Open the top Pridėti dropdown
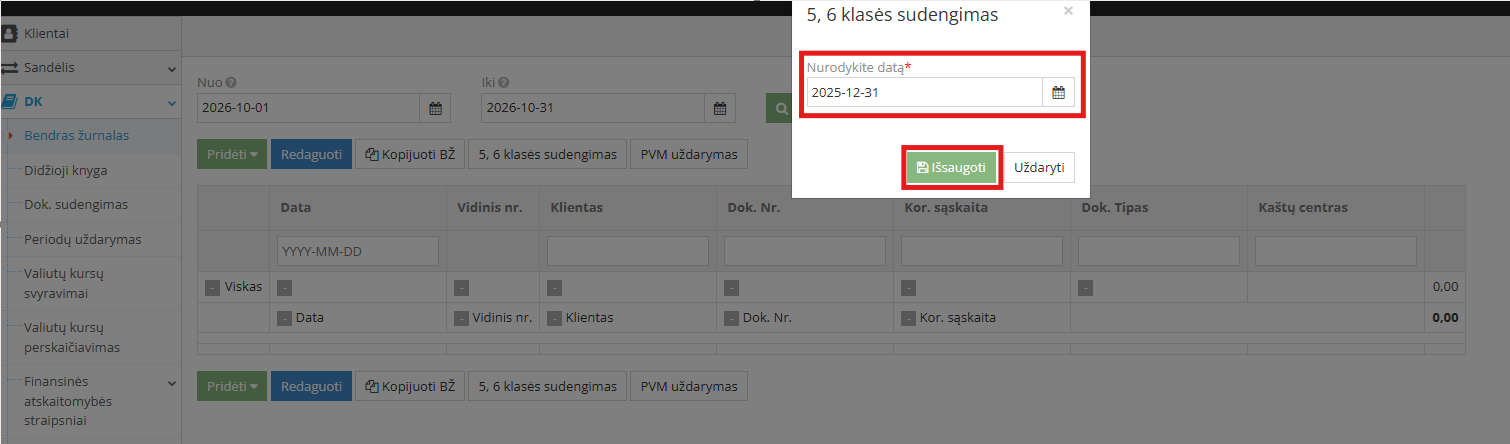The height and width of the screenshot is (444, 1510). click(x=232, y=154)
